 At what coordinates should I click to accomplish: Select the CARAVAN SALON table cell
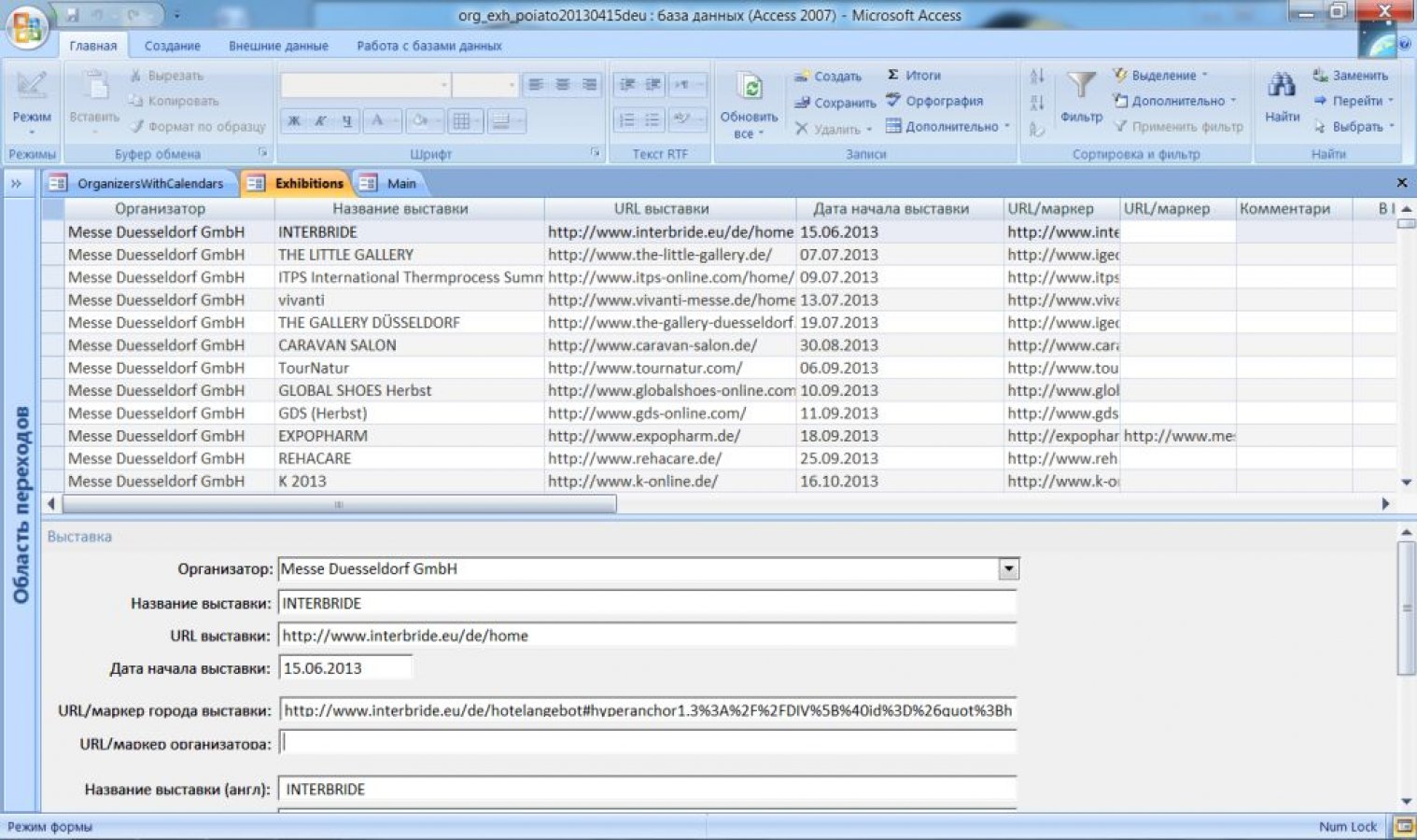pos(409,344)
